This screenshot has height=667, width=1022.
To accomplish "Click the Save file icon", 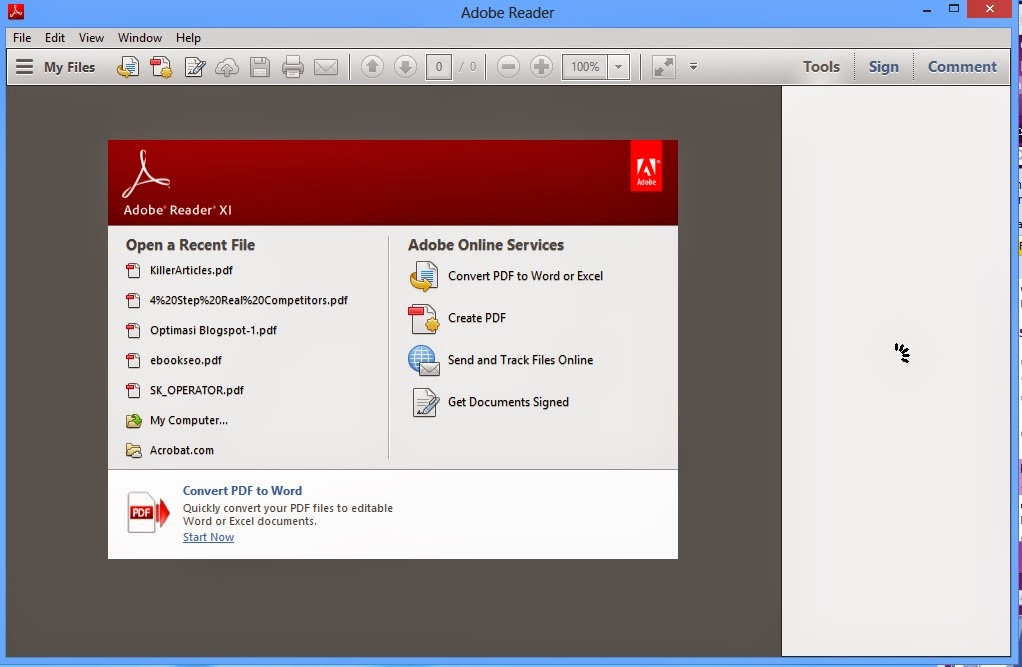I will click(x=259, y=66).
